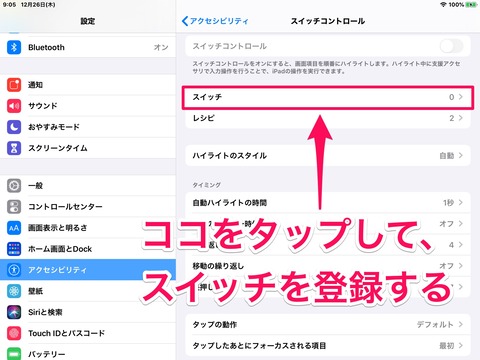Tap the 9:05 clock in status bar
Viewport: 480px width, 360px height.
coord(9,5)
